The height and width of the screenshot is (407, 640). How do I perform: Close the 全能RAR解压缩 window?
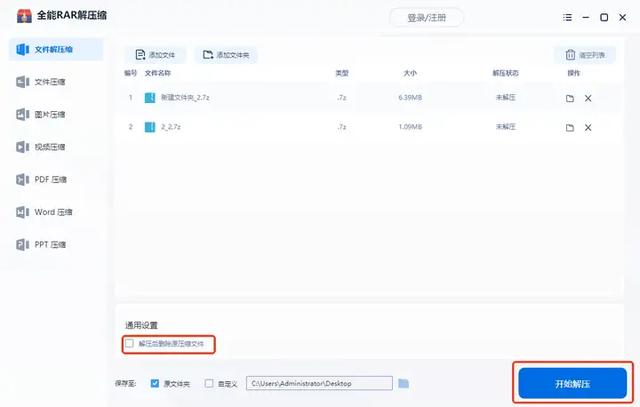click(622, 18)
